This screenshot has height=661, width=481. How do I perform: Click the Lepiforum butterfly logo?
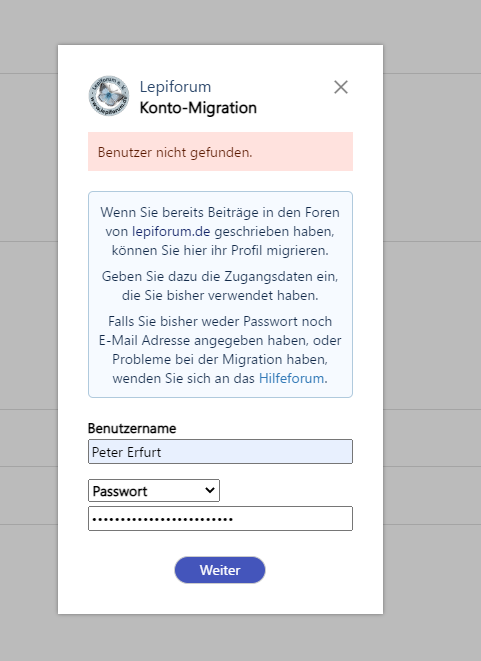click(x=109, y=96)
